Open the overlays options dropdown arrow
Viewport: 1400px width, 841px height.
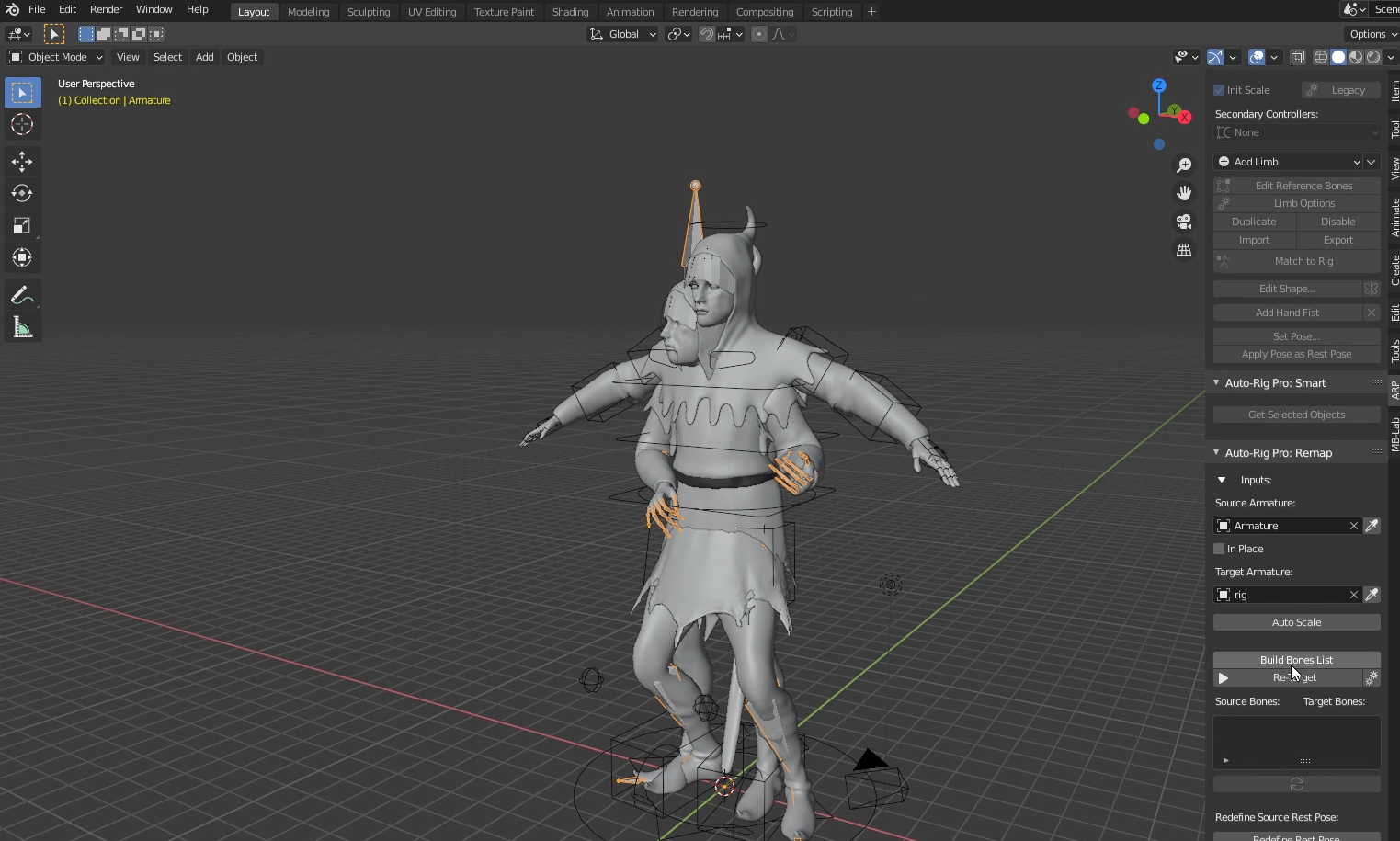[x=1274, y=57]
